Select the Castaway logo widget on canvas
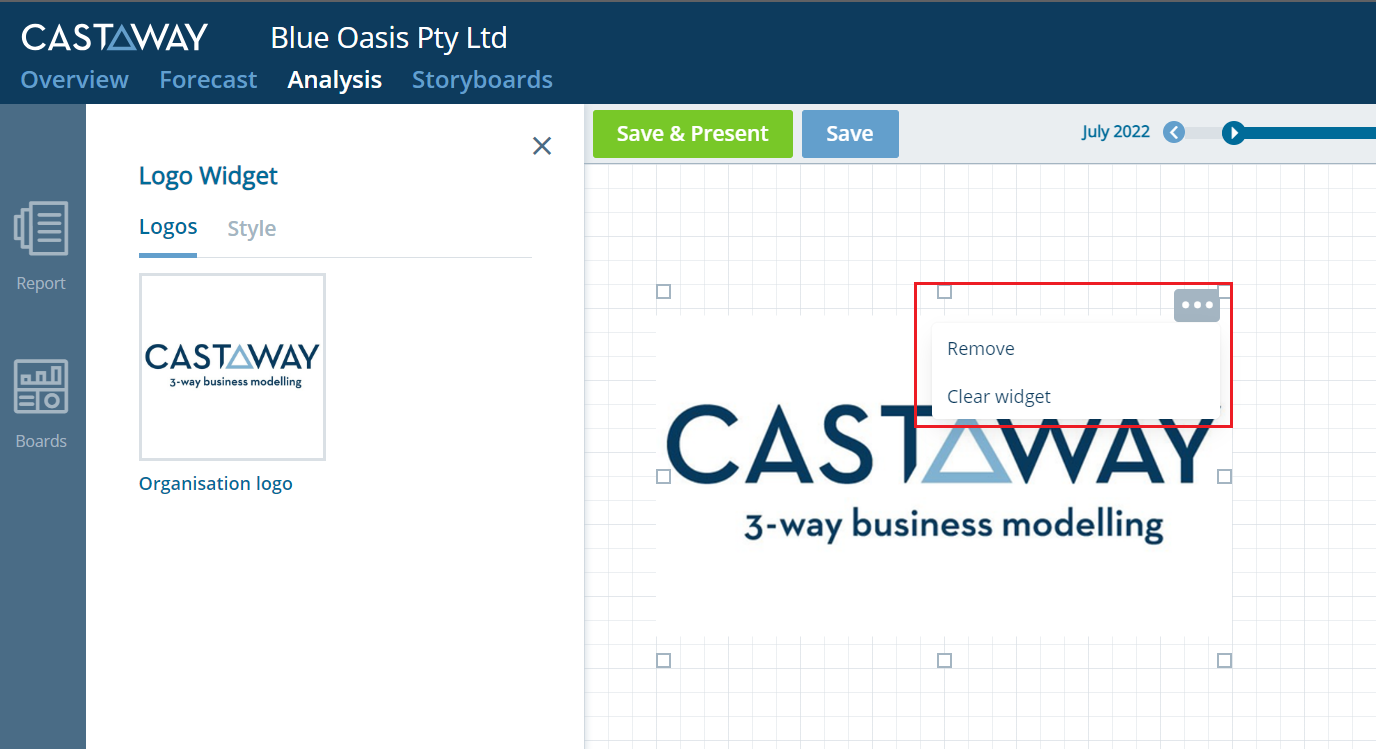Screen dimensions: 1376x751 [x=944, y=476]
